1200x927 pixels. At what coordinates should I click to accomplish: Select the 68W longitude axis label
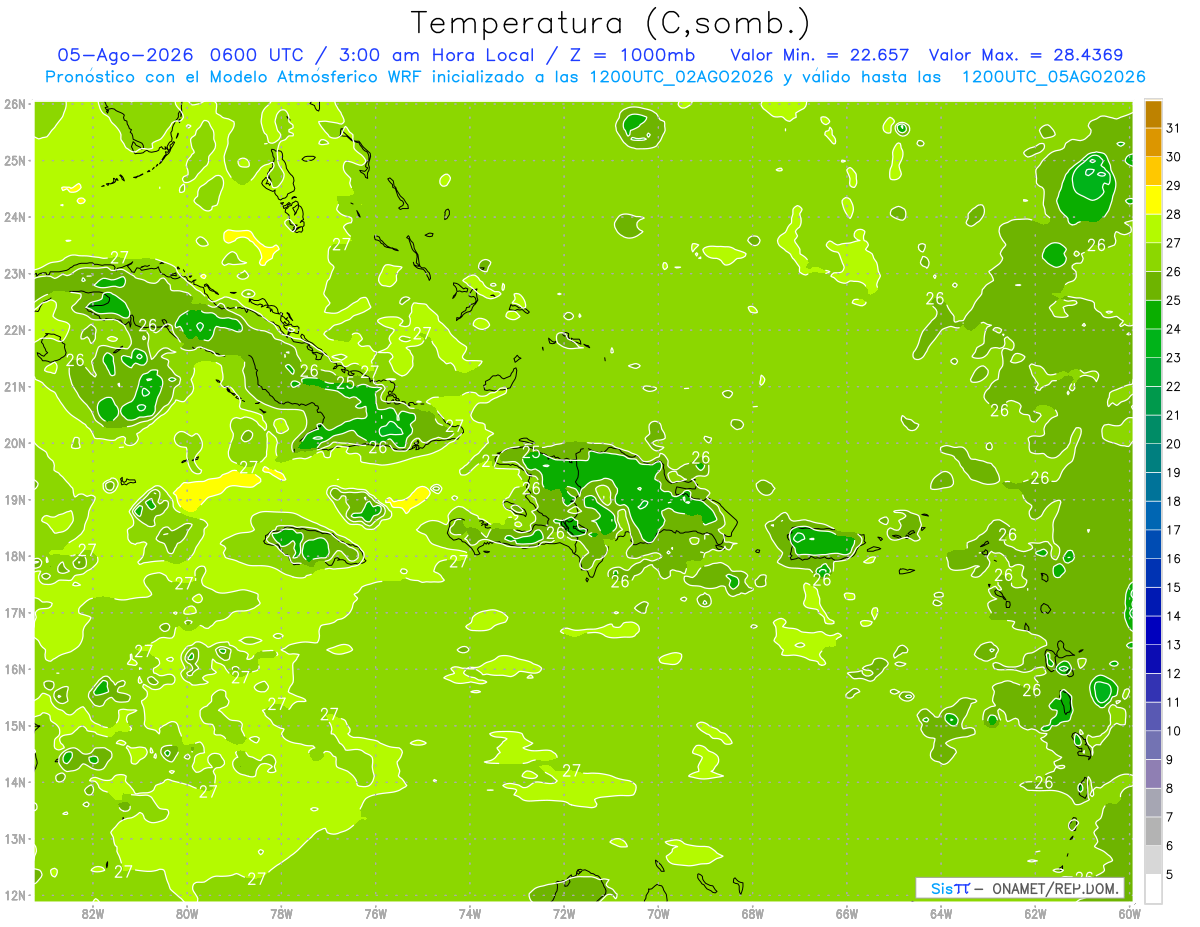point(753,913)
